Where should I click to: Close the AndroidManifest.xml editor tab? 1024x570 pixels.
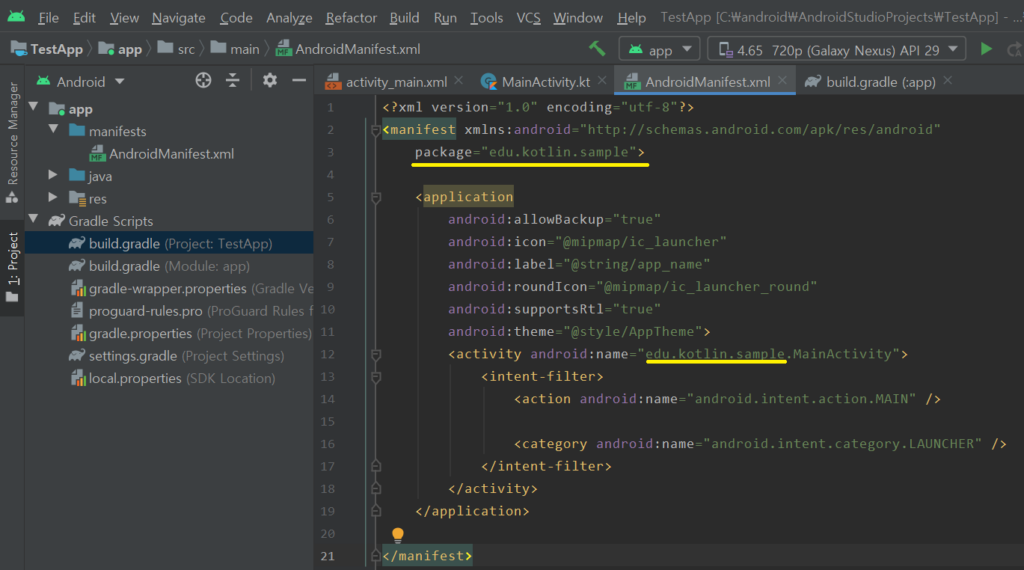(783, 81)
